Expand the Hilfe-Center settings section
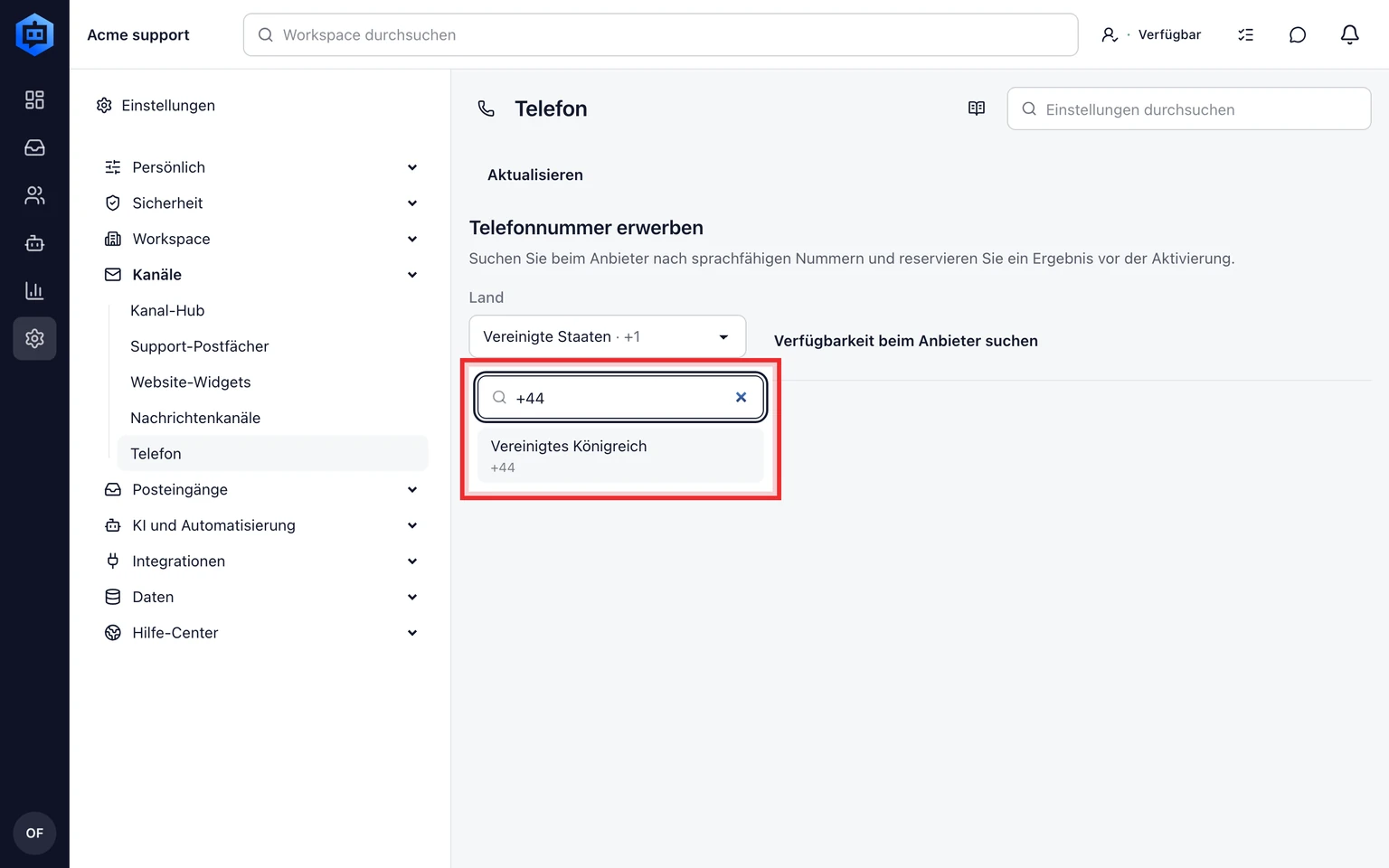The height and width of the screenshot is (868, 1389). (262, 633)
